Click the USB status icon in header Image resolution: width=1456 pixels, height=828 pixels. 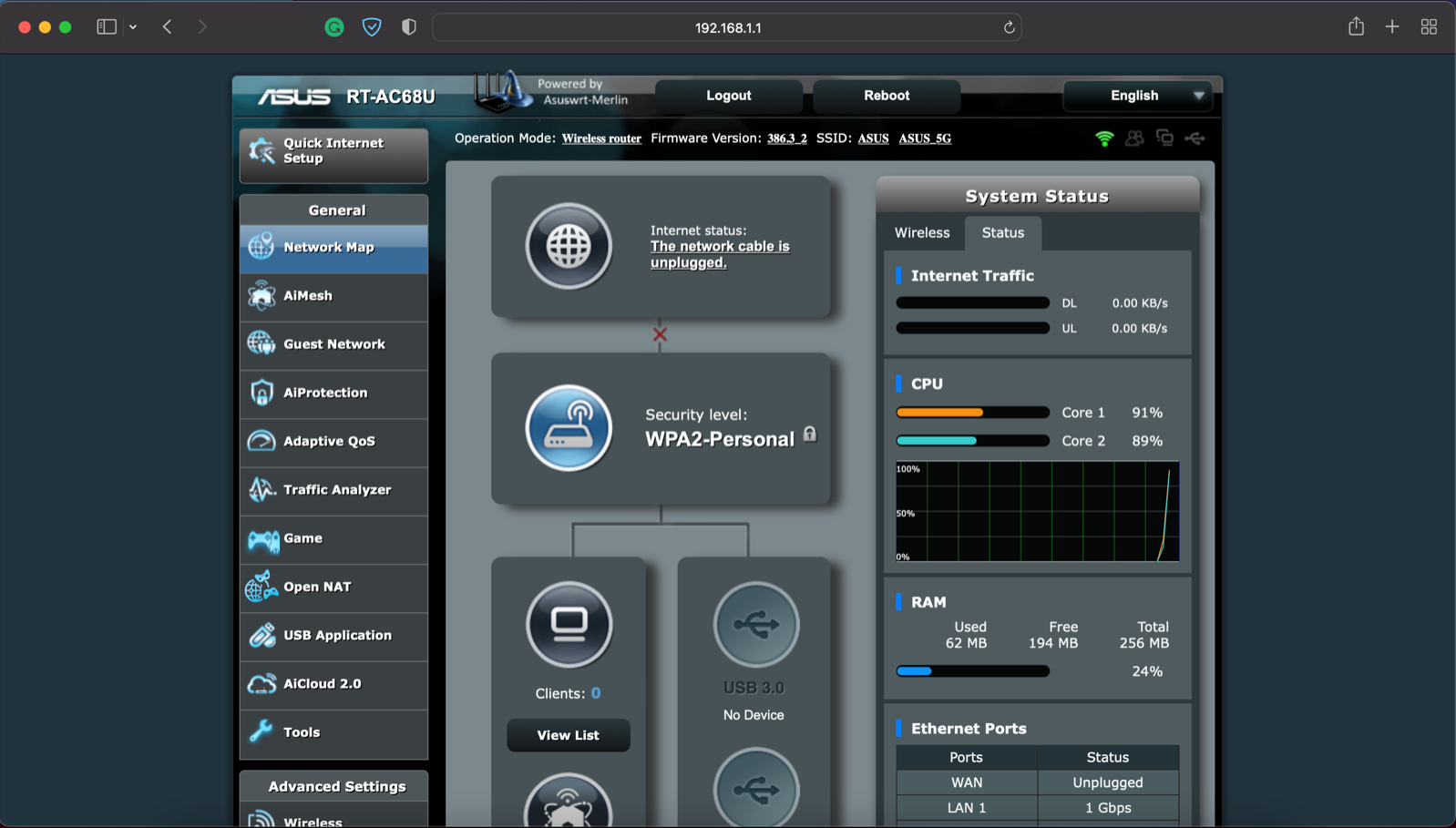(x=1195, y=138)
